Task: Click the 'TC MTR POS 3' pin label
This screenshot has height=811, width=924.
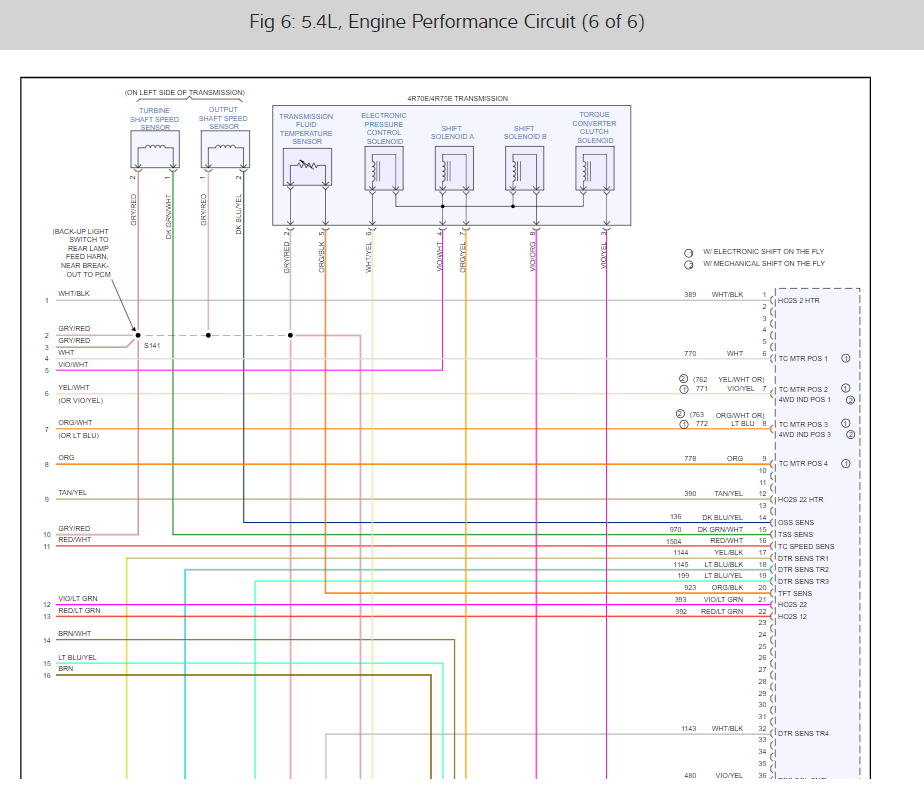Action: coord(803,424)
